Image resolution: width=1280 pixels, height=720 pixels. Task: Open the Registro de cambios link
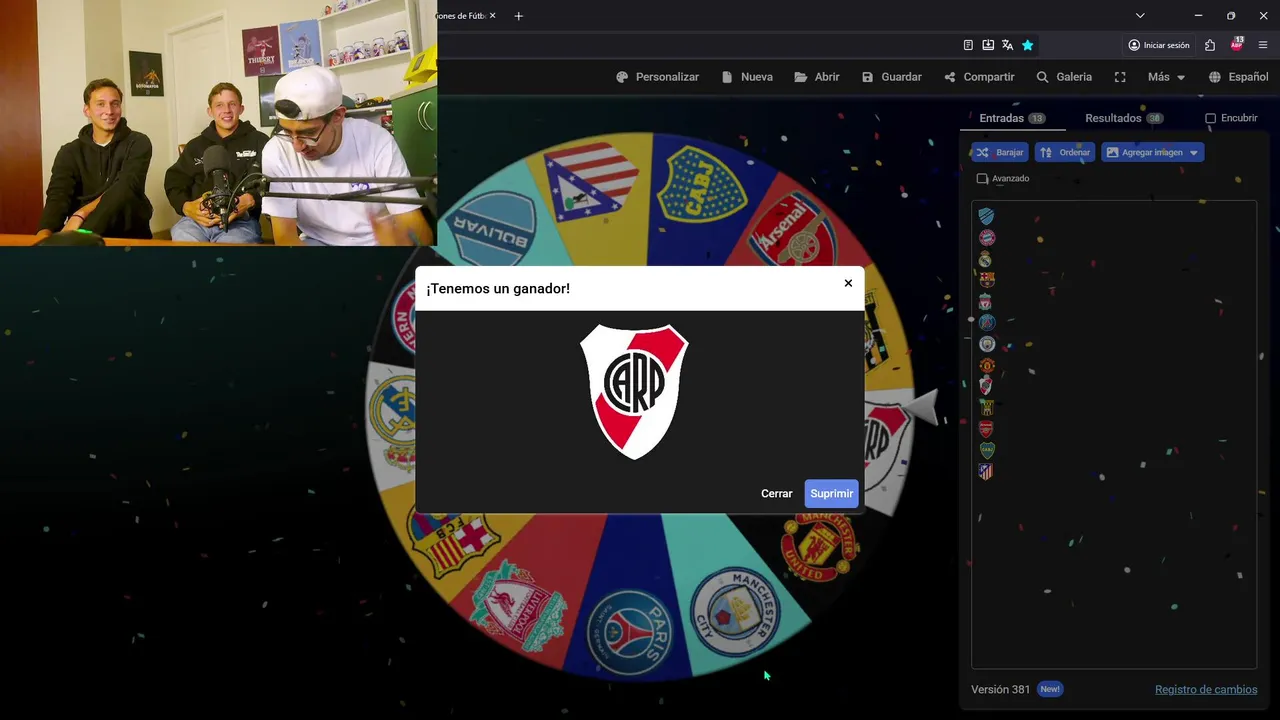[x=1206, y=689]
